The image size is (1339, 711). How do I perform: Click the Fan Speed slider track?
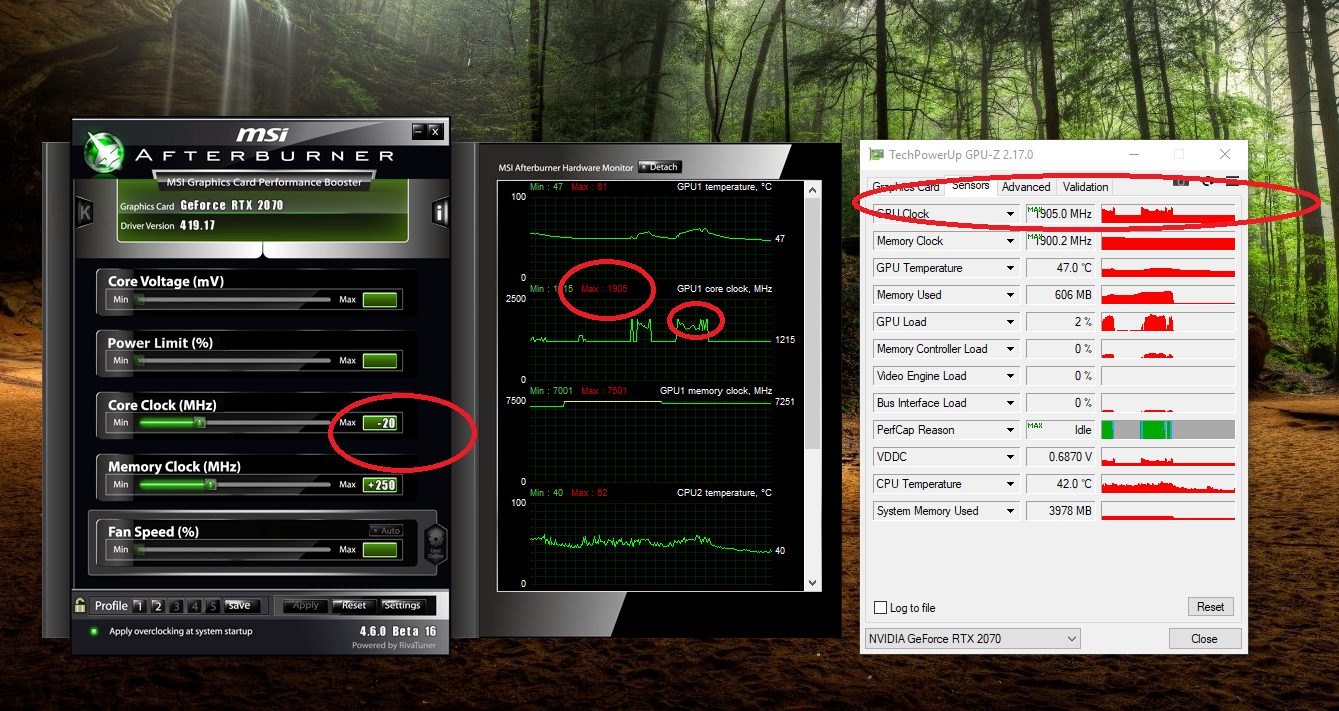[234, 550]
